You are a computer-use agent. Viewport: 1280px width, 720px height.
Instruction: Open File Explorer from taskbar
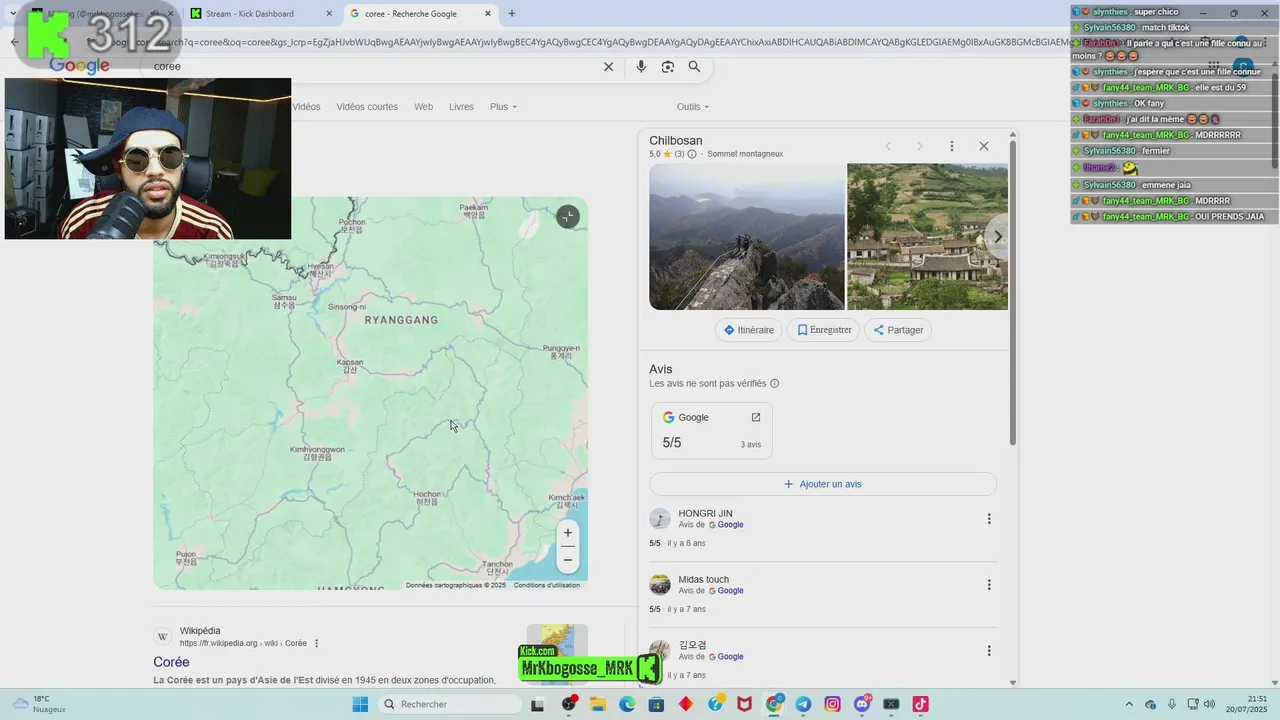point(598,704)
